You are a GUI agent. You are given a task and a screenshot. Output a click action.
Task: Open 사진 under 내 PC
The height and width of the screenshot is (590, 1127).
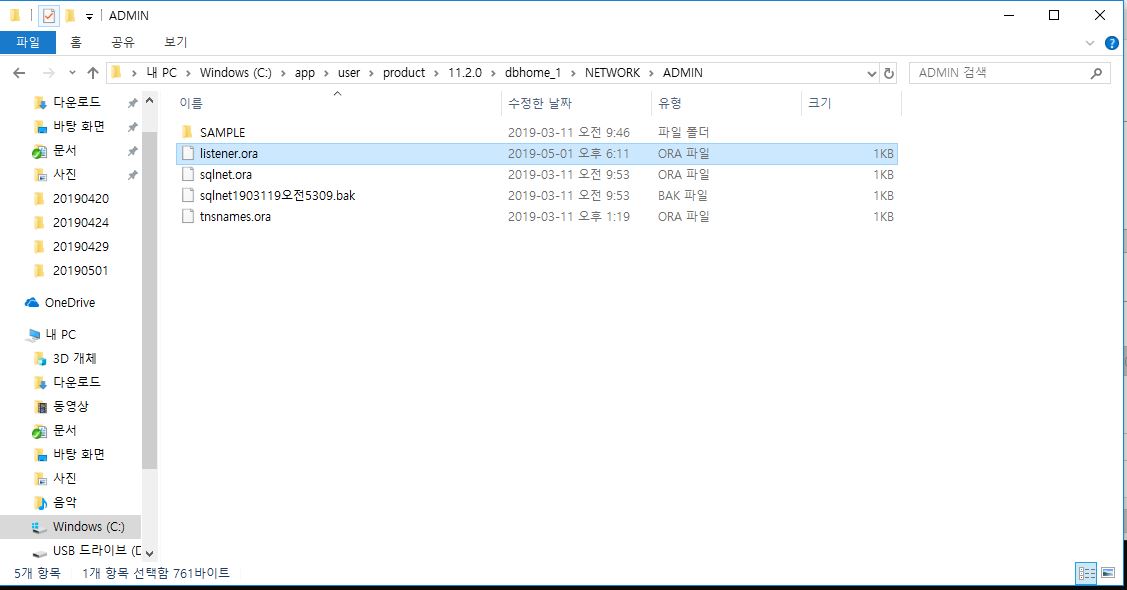click(64, 479)
